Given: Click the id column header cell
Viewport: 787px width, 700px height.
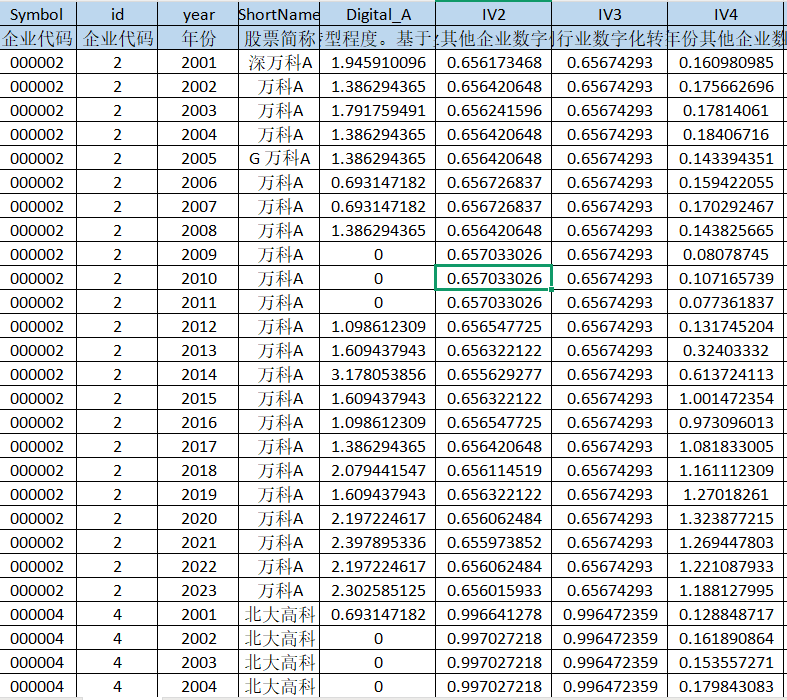Looking at the screenshot, I should click(117, 15).
